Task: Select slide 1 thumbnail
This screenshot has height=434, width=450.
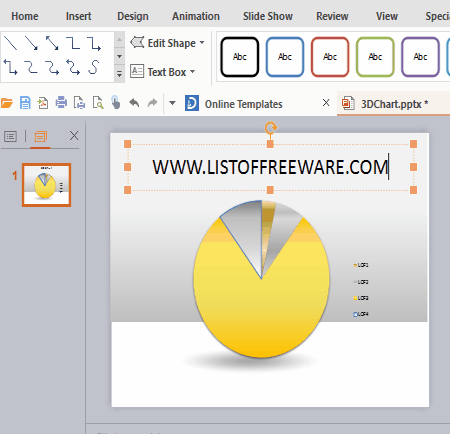Action: coord(46,185)
